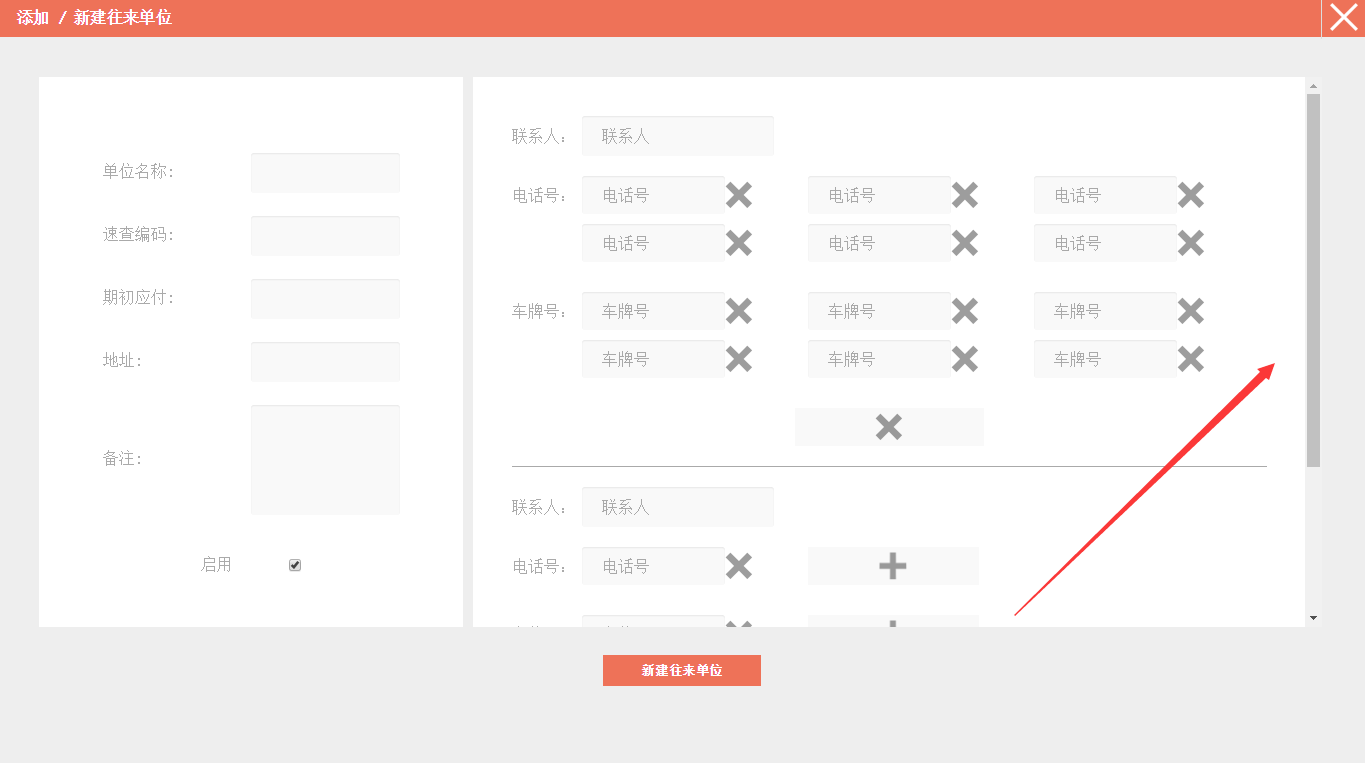The height and width of the screenshot is (763, 1365).
Task: Click into the 速查编码 text box
Action: (325, 236)
